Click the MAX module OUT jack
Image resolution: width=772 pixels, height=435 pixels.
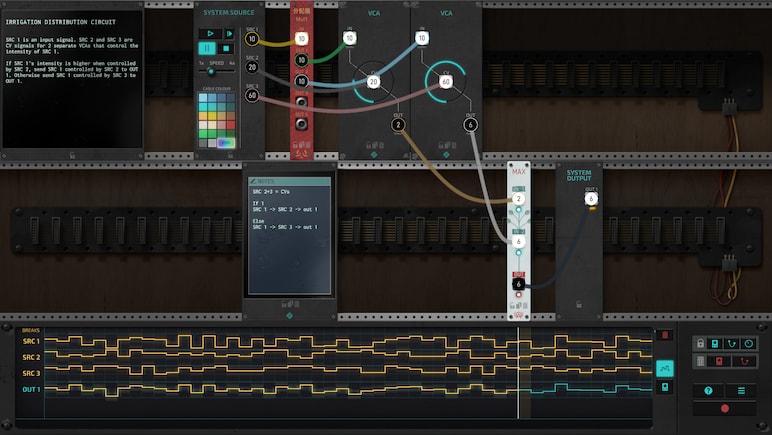coord(518,284)
